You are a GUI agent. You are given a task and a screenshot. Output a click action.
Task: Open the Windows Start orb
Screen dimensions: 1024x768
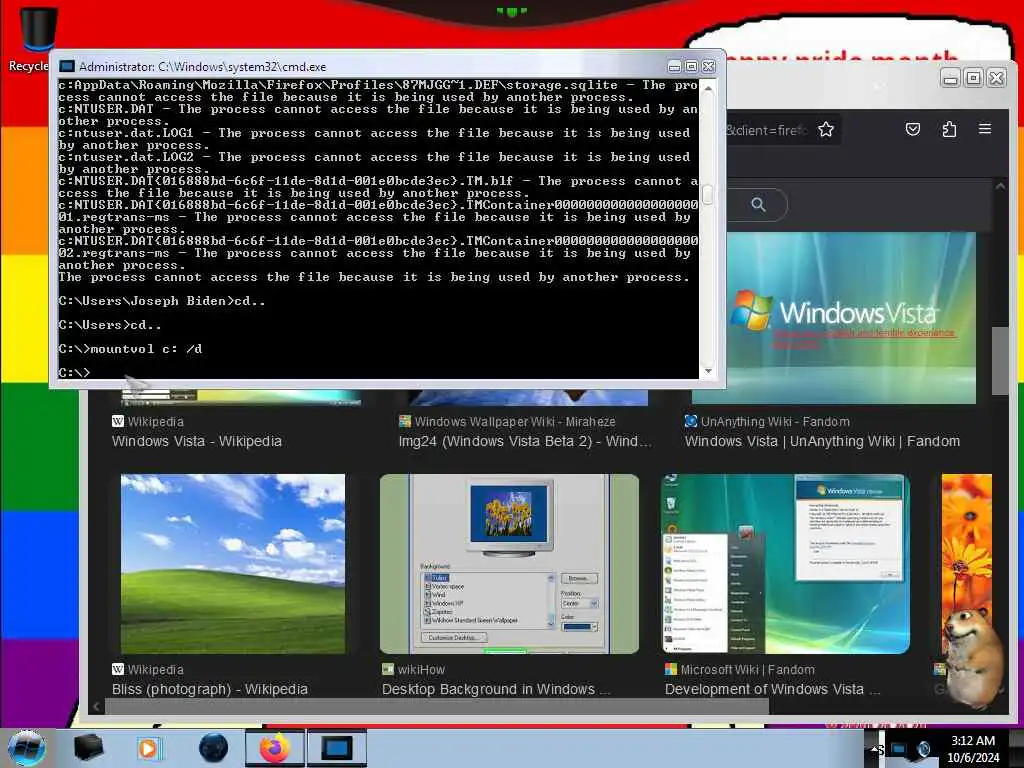pyautogui.click(x=26, y=747)
